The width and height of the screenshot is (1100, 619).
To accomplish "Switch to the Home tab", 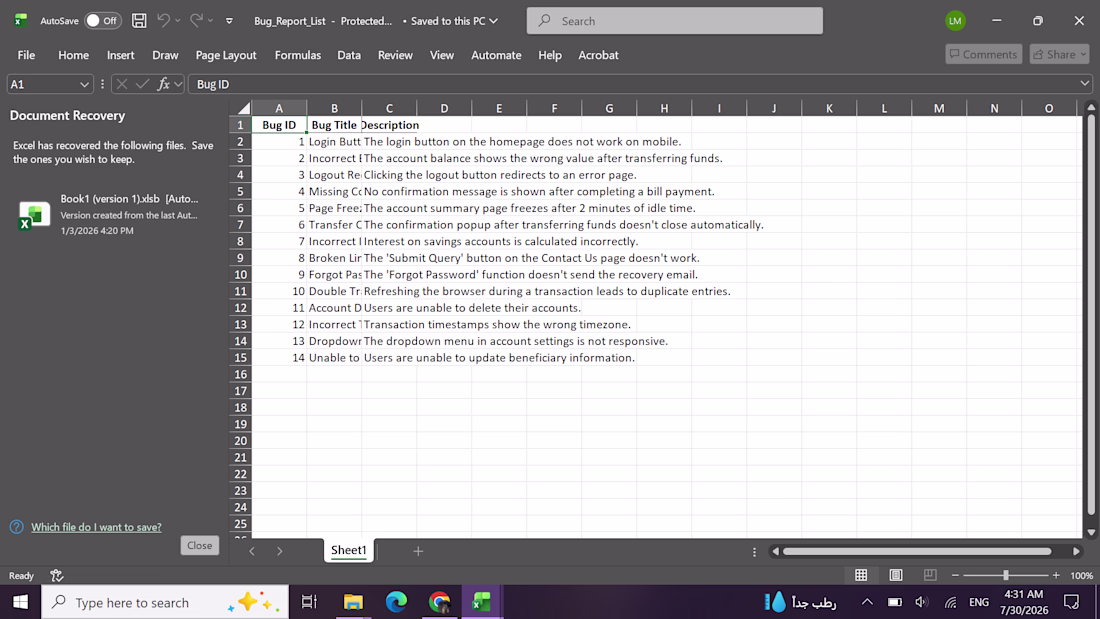I will point(73,55).
